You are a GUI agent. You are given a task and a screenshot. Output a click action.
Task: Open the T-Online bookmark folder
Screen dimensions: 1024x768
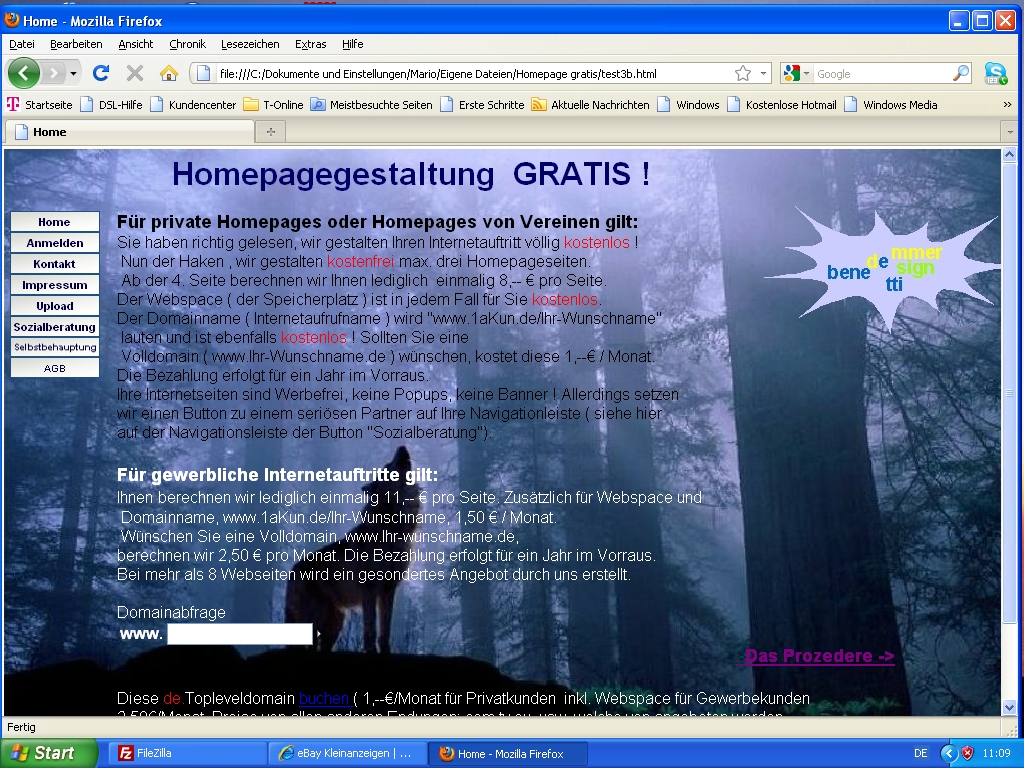274,104
